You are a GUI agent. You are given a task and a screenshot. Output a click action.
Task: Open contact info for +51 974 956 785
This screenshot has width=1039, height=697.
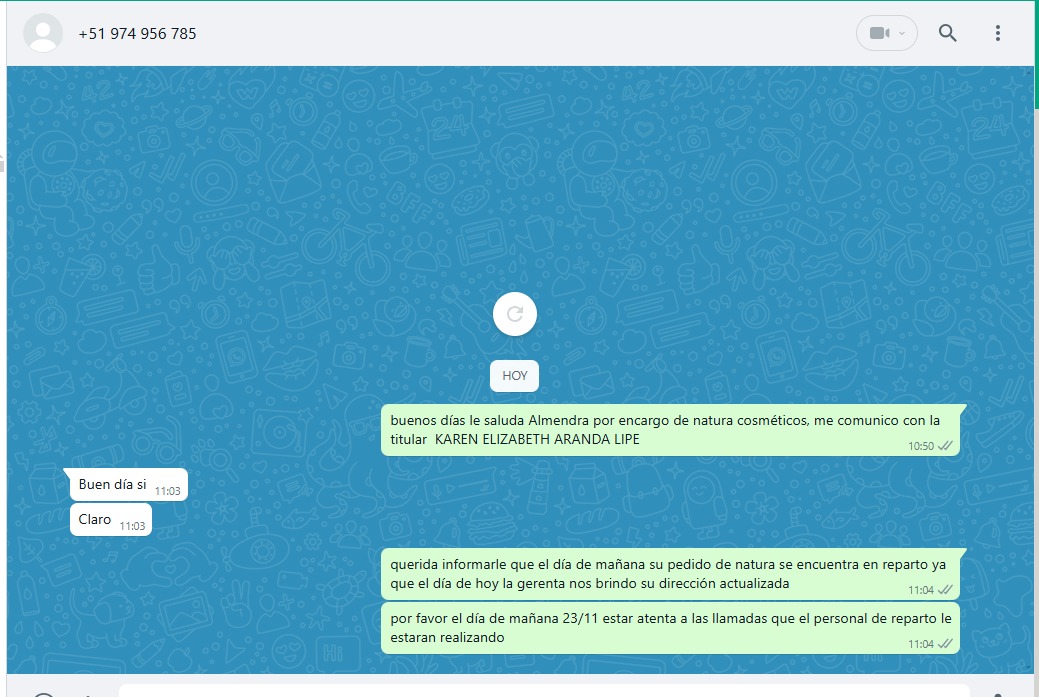point(137,33)
